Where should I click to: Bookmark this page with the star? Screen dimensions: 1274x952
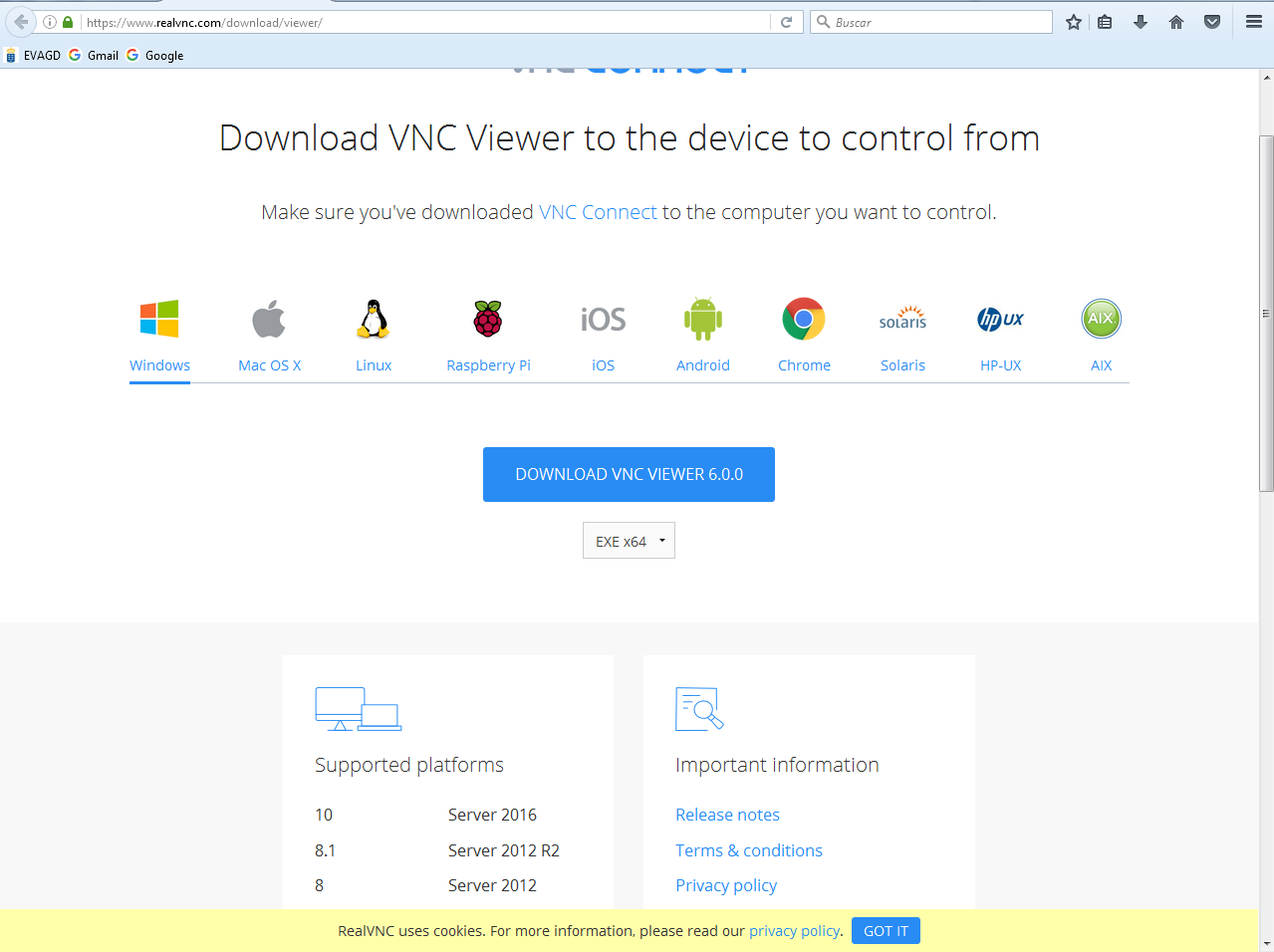coord(1073,21)
